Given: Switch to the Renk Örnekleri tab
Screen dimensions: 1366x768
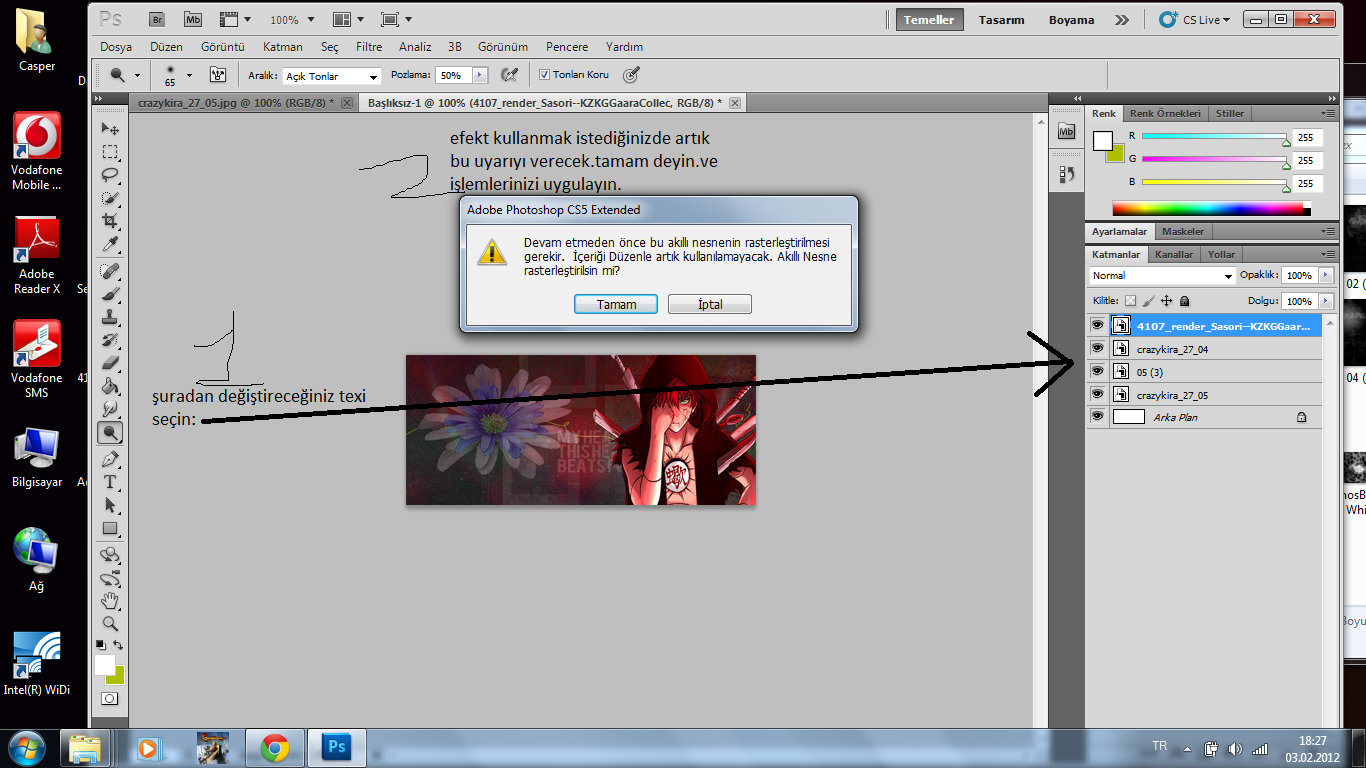Looking at the screenshot, I should click(1165, 113).
